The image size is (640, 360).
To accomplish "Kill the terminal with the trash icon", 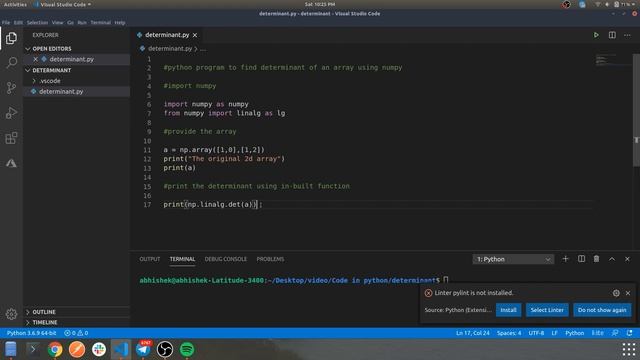I will (596, 259).
